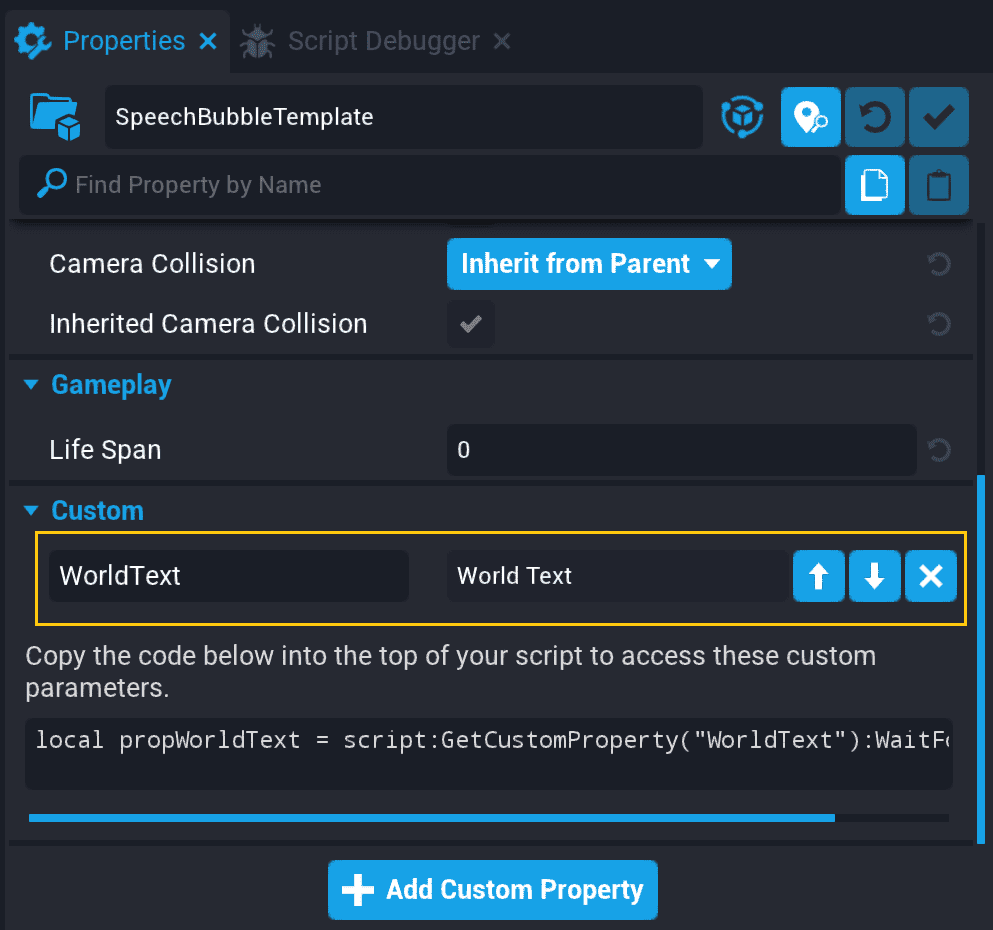The image size is (993, 930).
Task: Collapse the Custom section
Action: [x=30, y=510]
